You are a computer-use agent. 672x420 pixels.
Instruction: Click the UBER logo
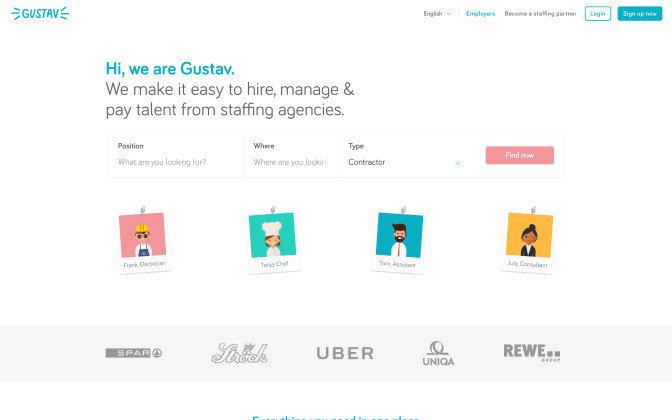point(345,353)
